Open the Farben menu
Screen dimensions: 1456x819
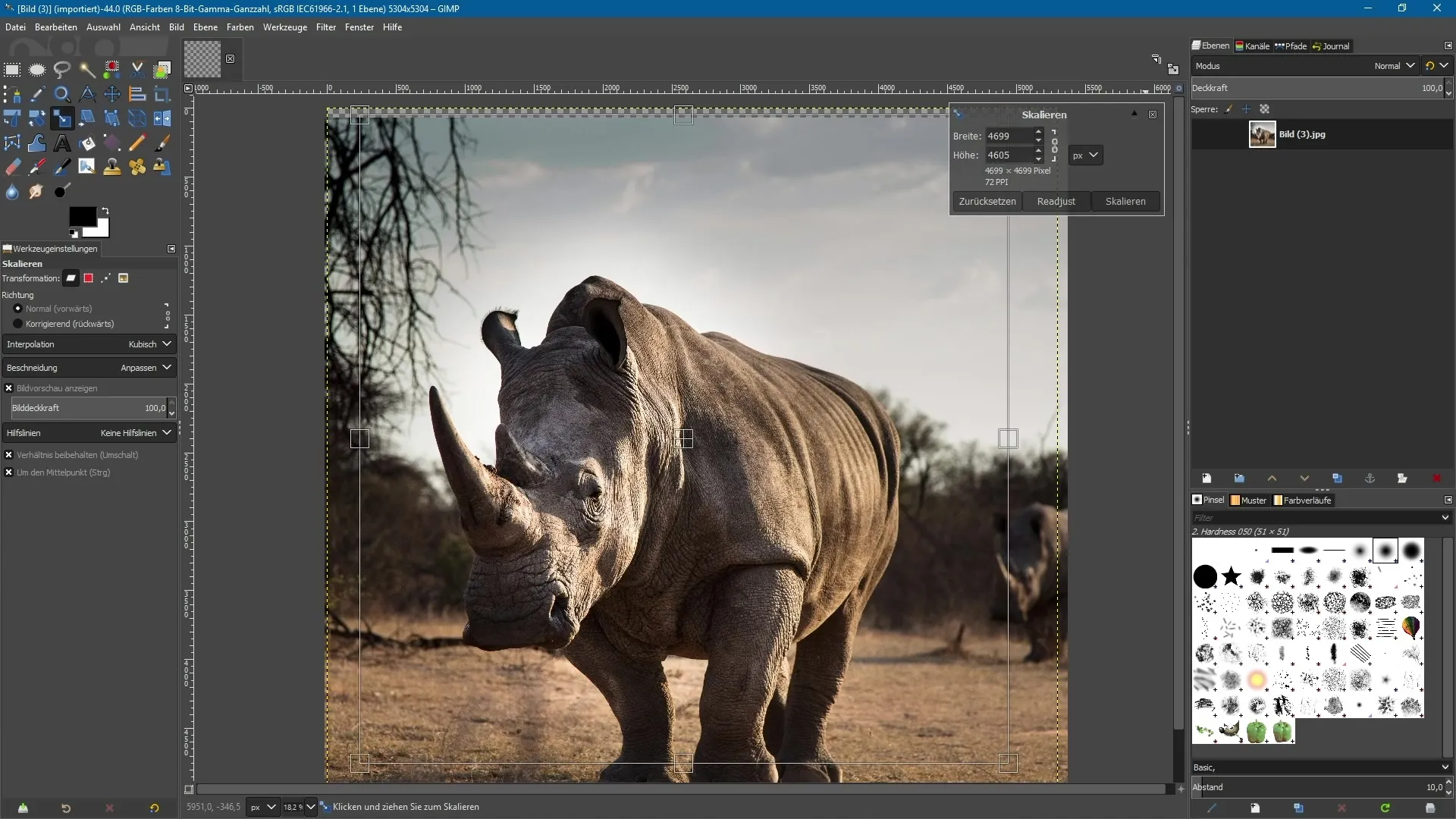coord(240,27)
